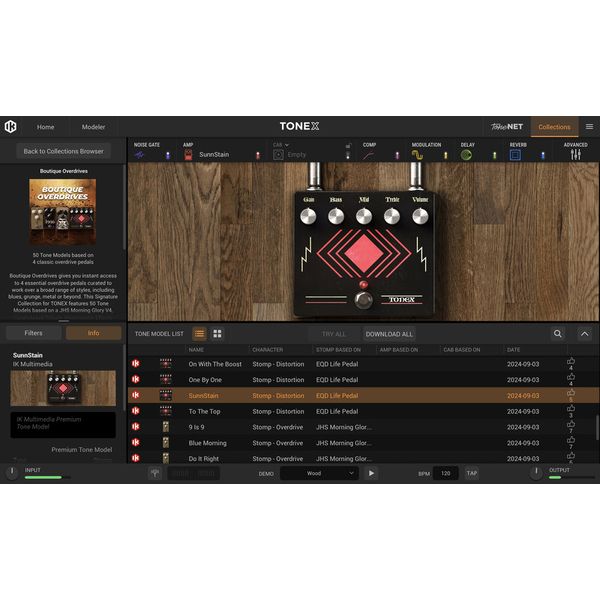This screenshot has width=600, height=600.
Task: Click the IK Multimedia logo icon
Action: [x=10, y=126]
